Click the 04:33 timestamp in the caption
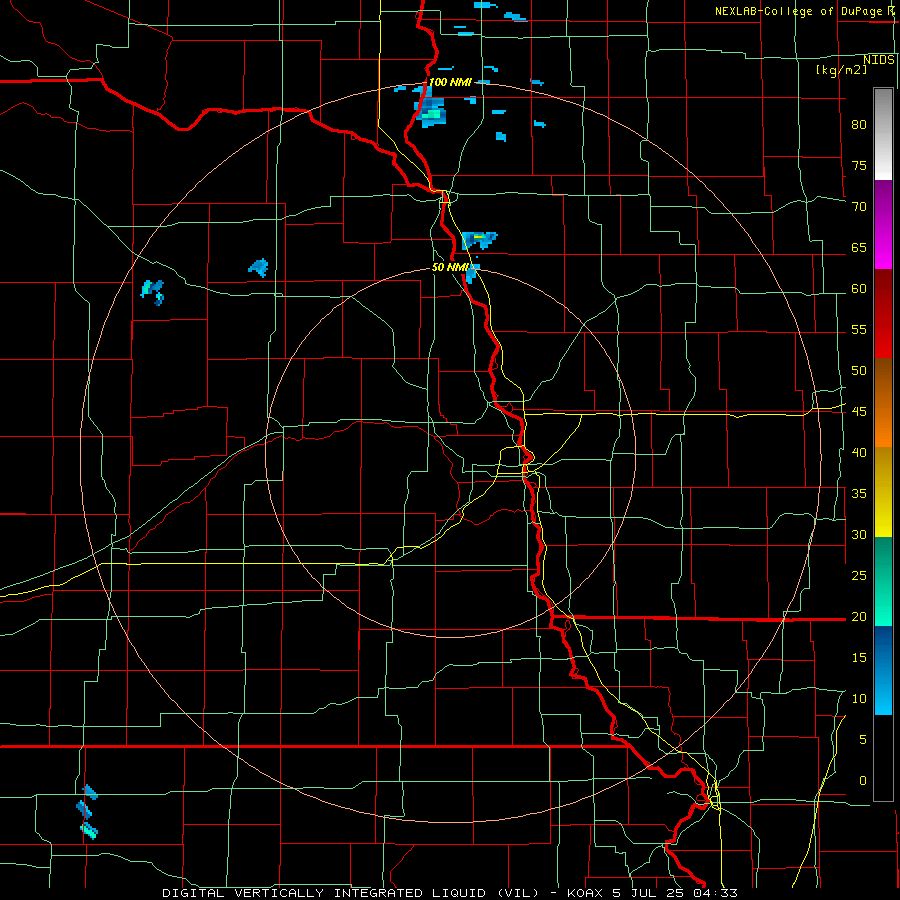Viewport: 900px width, 900px height. (718, 893)
